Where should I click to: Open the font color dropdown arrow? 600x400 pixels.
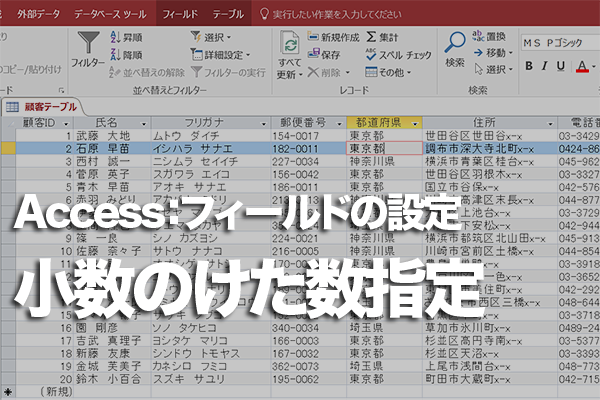(593, 66)
